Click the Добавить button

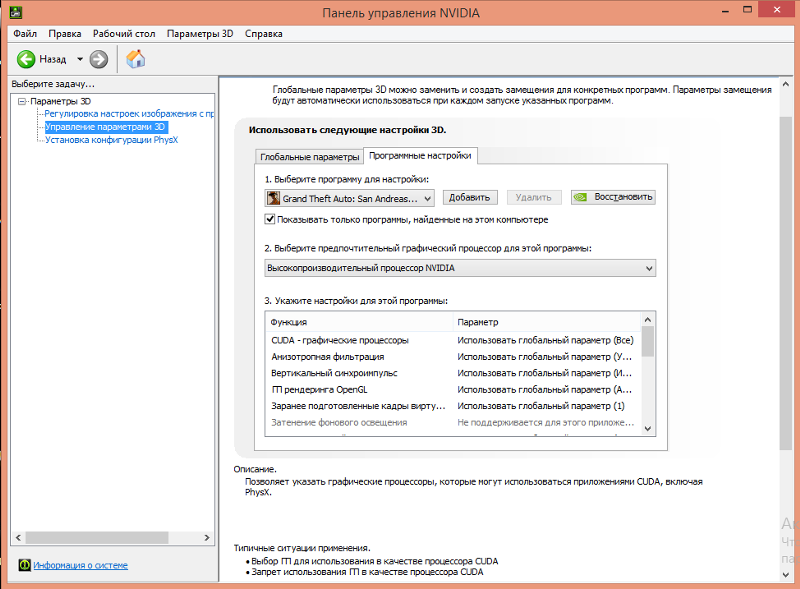coord(469,198)
